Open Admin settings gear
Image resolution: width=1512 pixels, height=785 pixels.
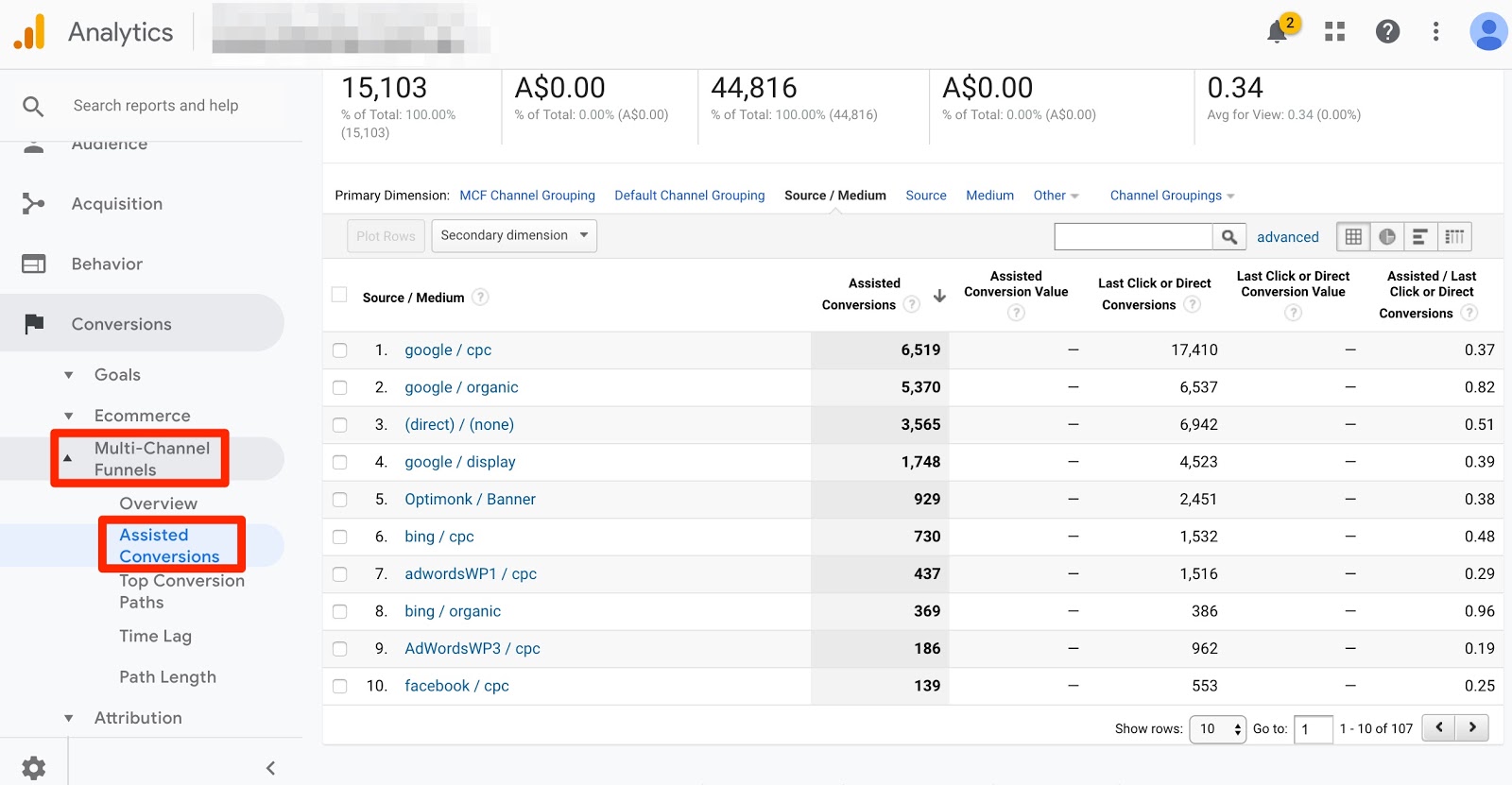[x=33, y=768]
